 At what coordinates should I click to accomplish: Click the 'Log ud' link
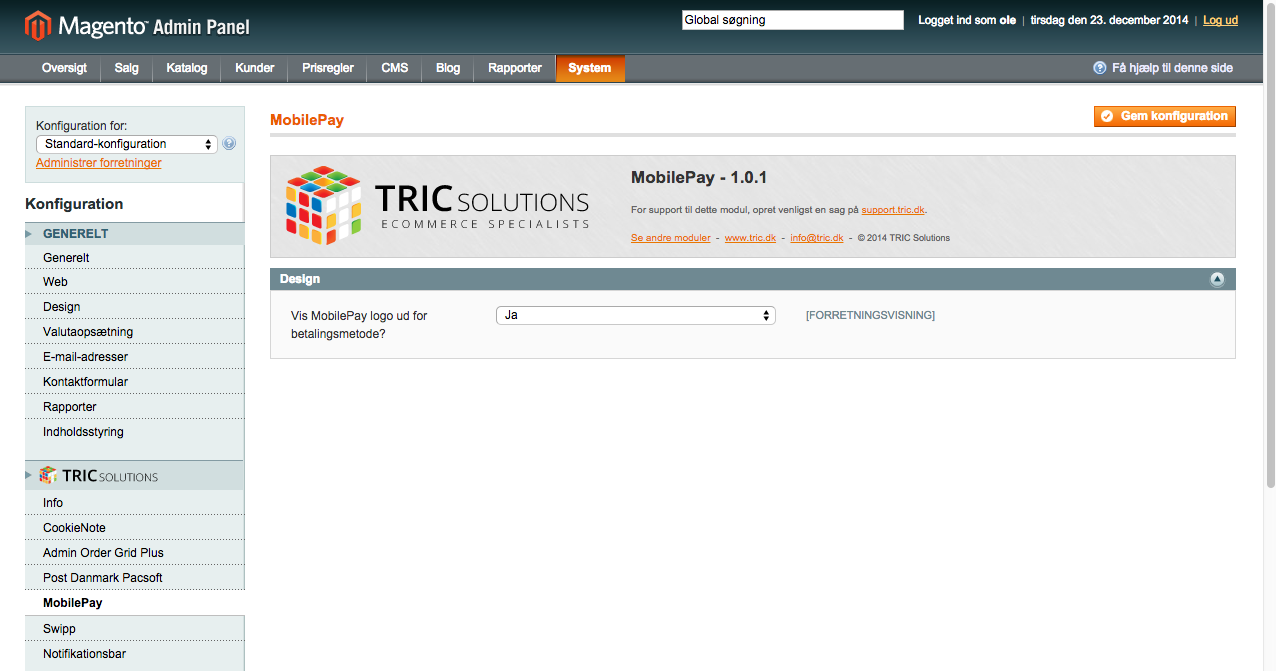point(1220,20)
